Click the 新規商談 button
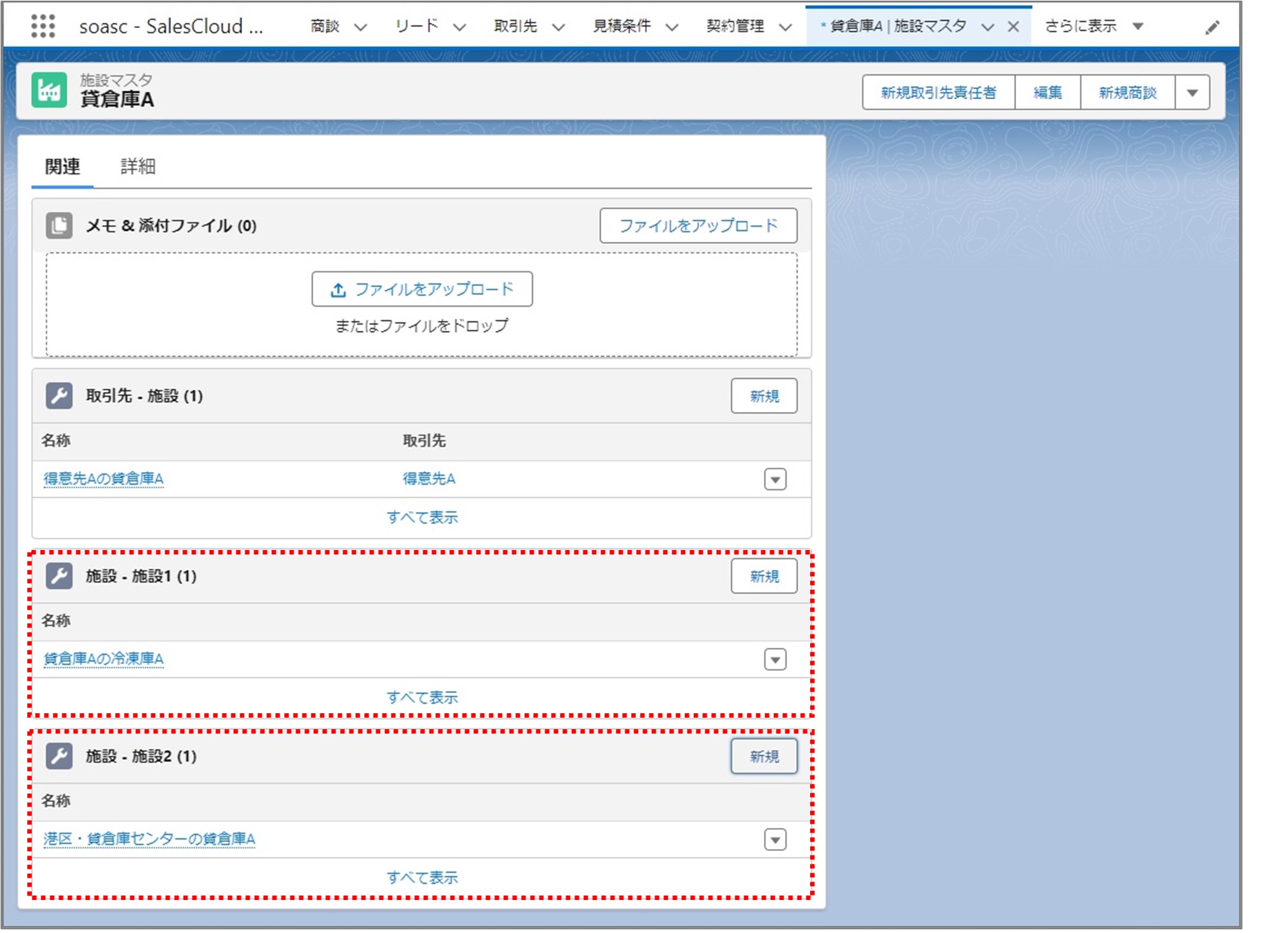This screenshot has height=933, width=1288. [x=1128, y=93]
